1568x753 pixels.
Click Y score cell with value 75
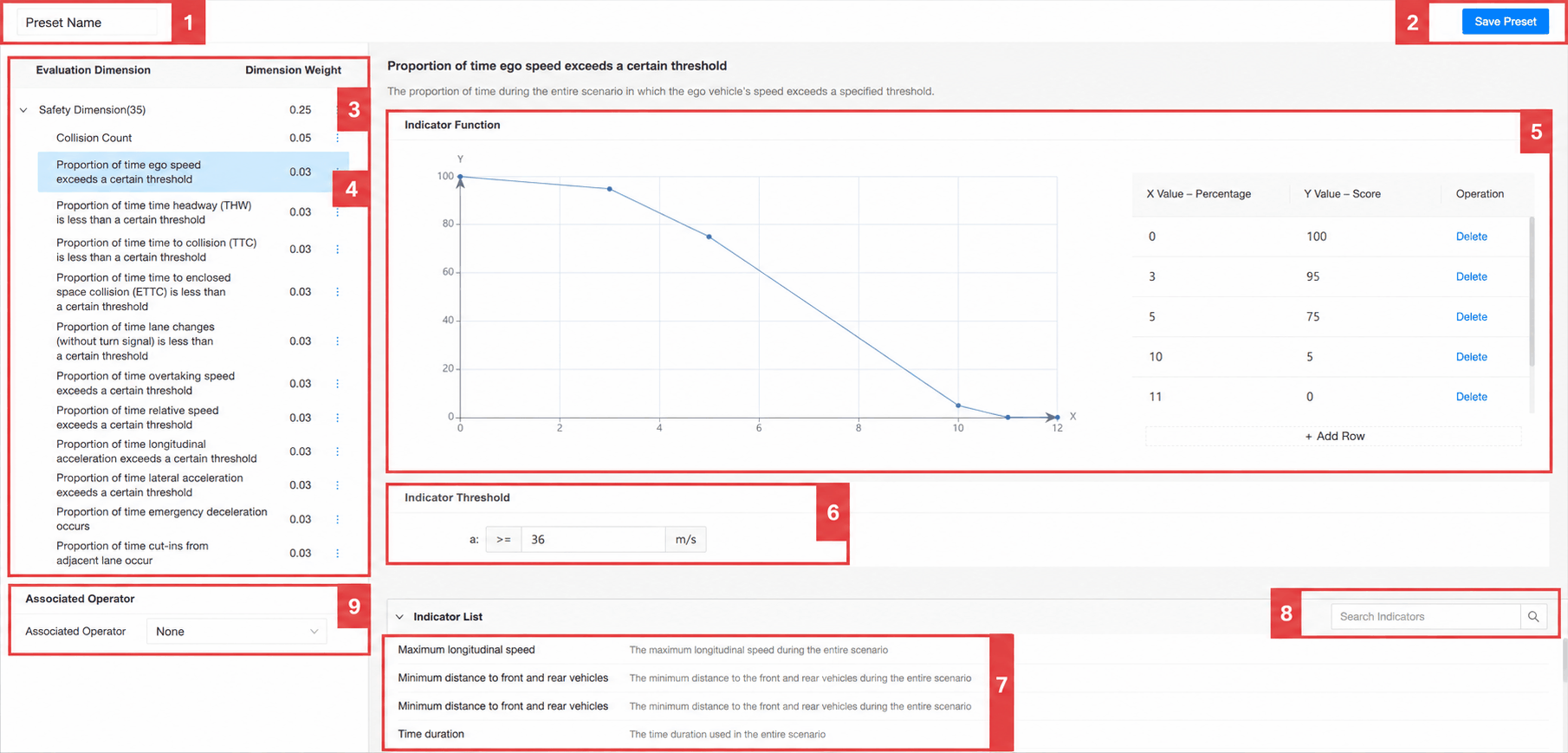point(1312,317)
